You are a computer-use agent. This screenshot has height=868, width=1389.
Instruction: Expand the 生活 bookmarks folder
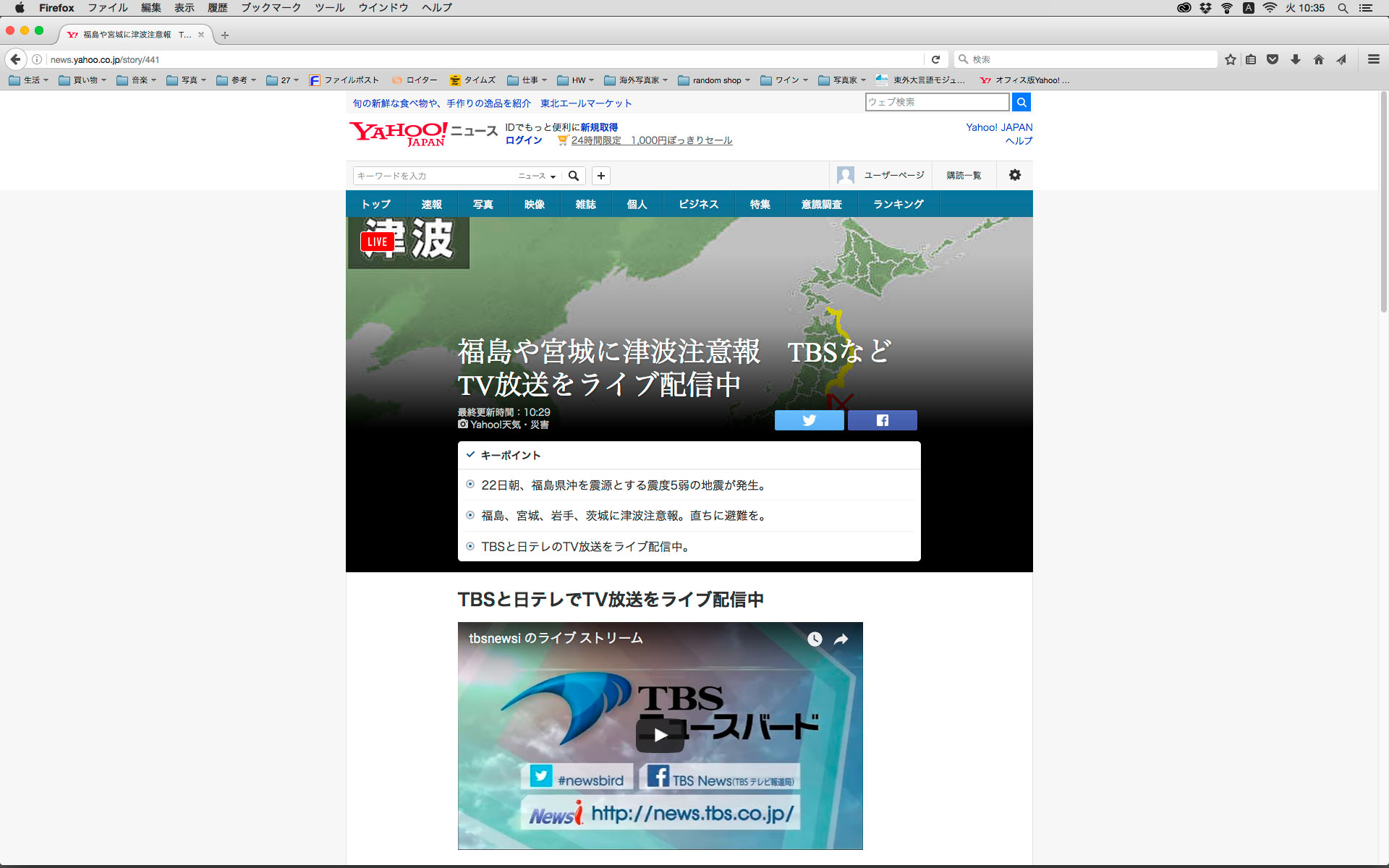29,80
